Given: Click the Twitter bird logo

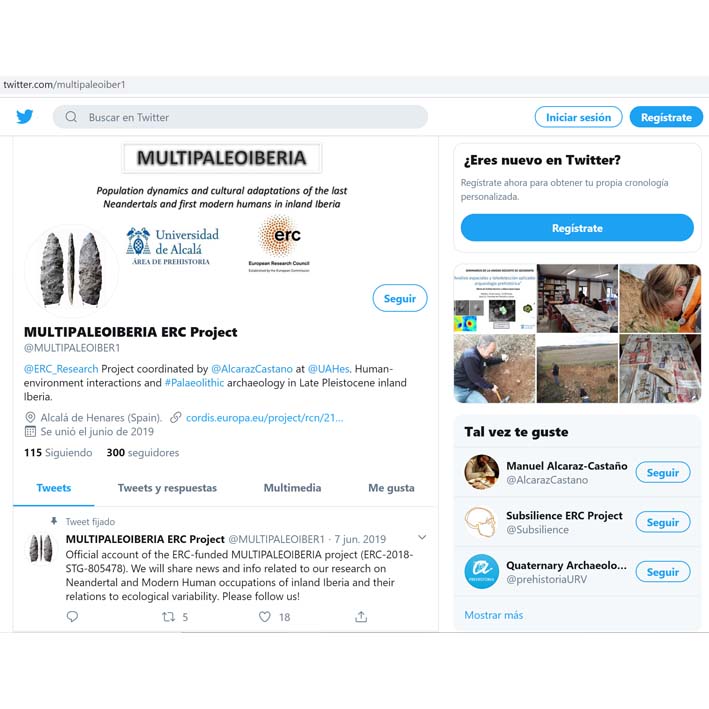Looking at the screenshot, I should click(x=25, y=117).
